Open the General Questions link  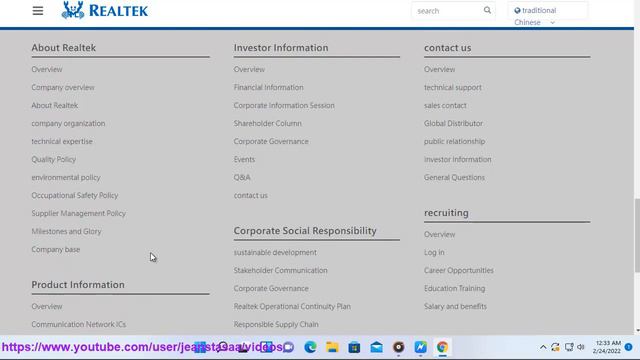point(454,177)
